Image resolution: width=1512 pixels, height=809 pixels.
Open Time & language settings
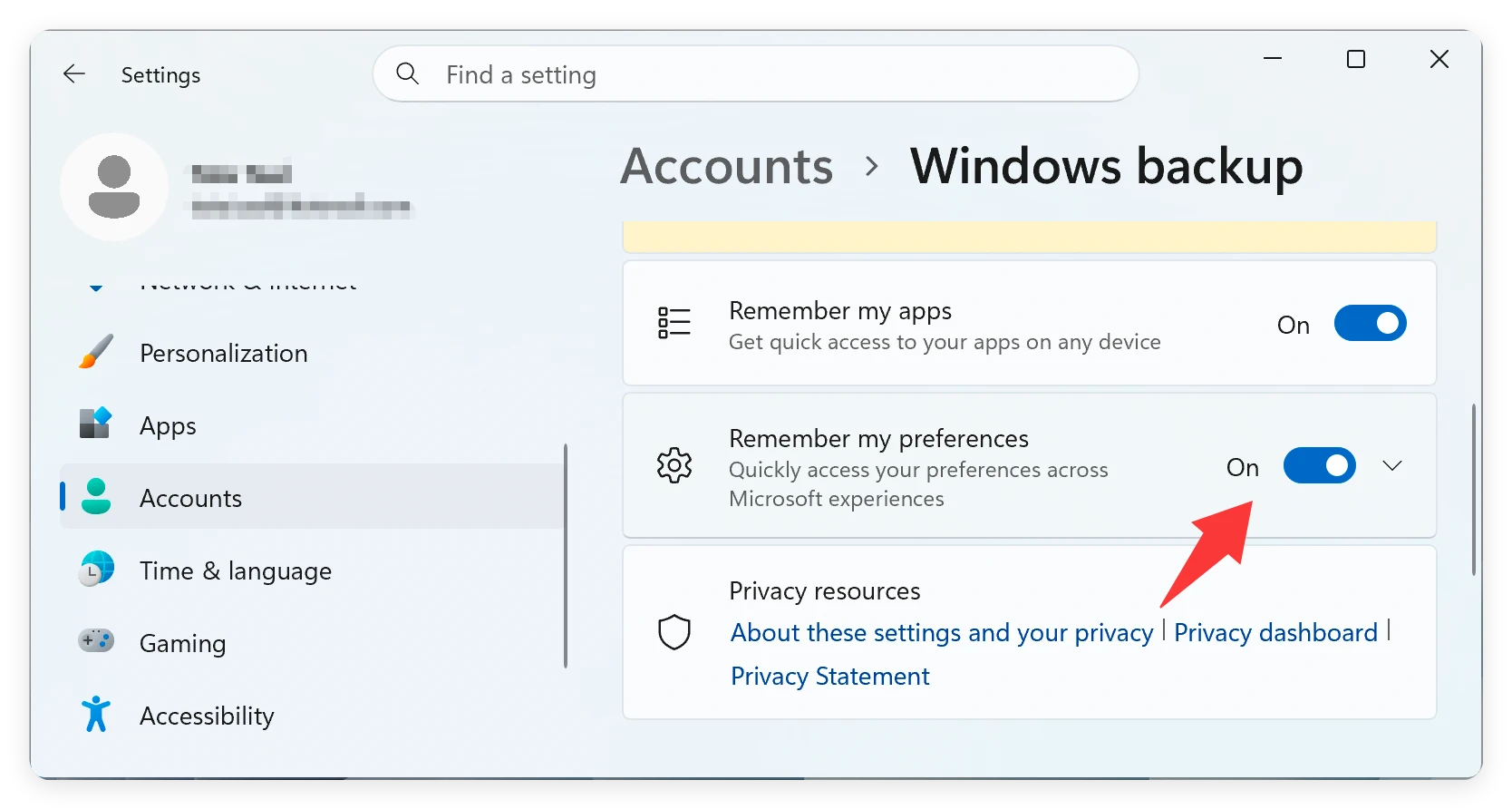(313, 570)
